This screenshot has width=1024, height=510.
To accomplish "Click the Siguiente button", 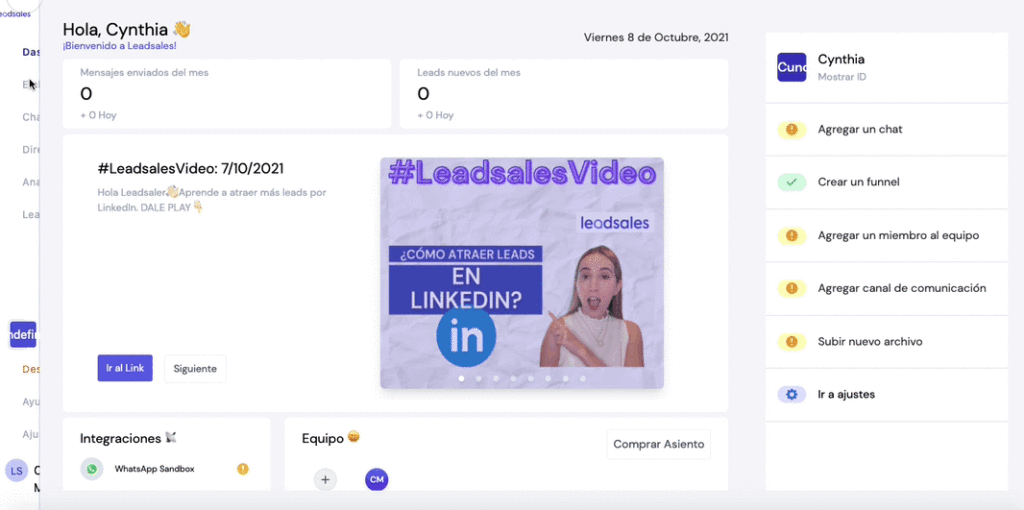I will (x=195, y=368).
